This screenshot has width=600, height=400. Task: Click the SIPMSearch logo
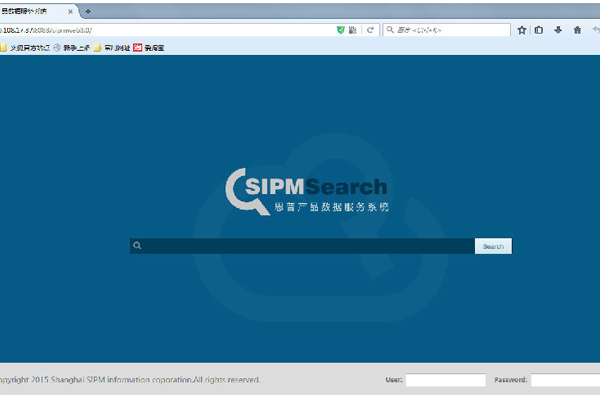307,191
